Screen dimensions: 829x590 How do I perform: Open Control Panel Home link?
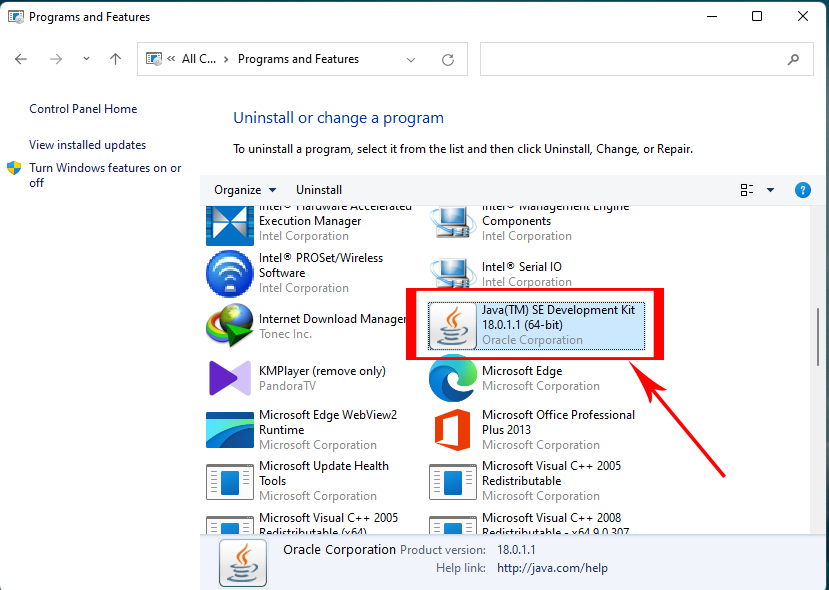83,109
